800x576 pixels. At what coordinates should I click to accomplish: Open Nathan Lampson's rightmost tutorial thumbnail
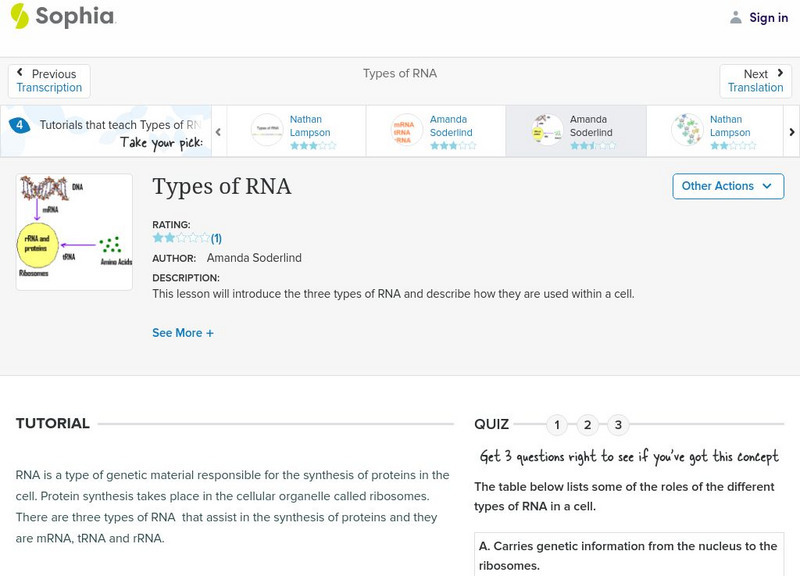click(x=686, y=130)
